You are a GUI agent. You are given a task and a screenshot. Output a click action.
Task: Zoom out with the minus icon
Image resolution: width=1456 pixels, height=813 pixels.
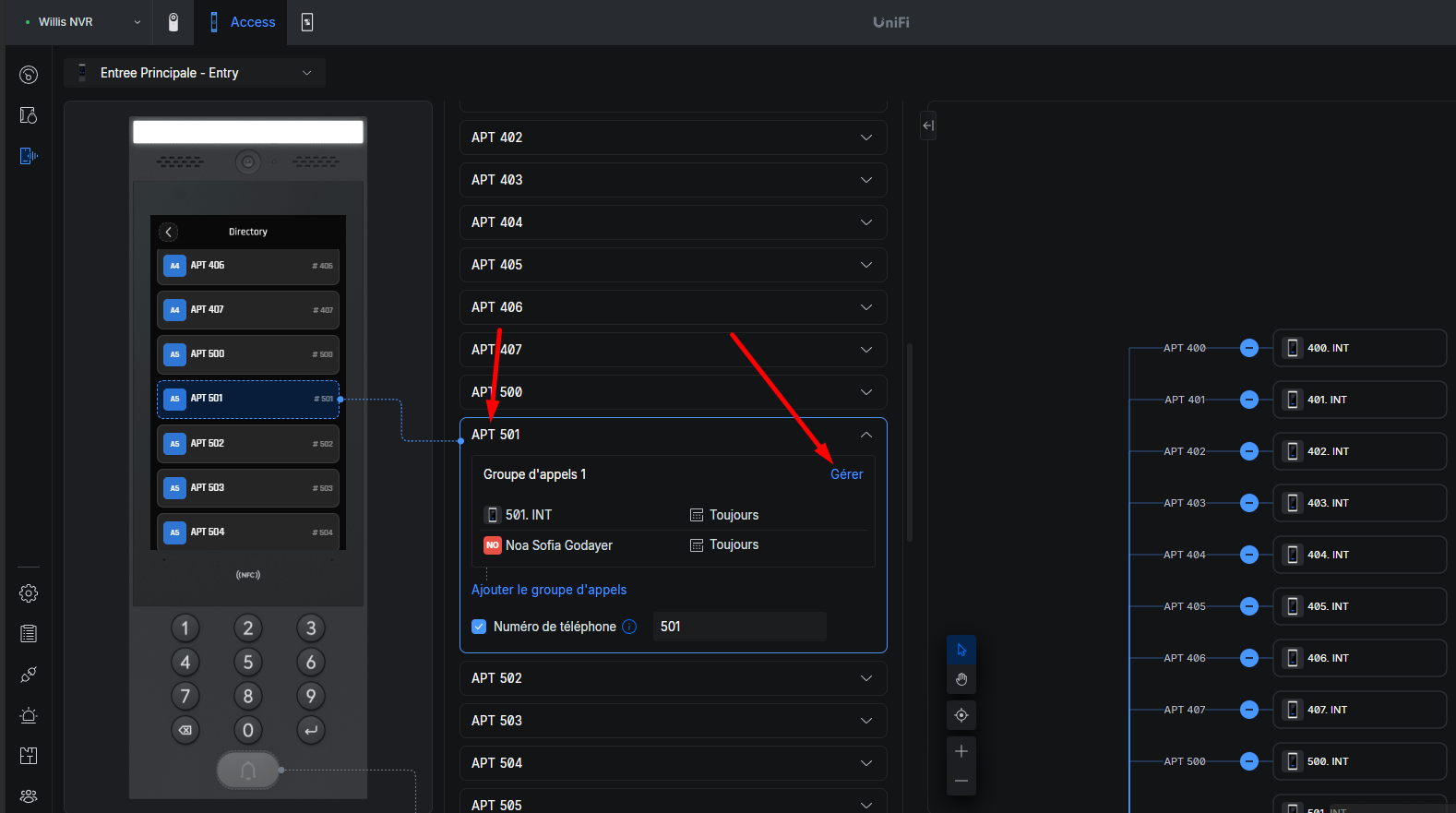coord(961,781)
